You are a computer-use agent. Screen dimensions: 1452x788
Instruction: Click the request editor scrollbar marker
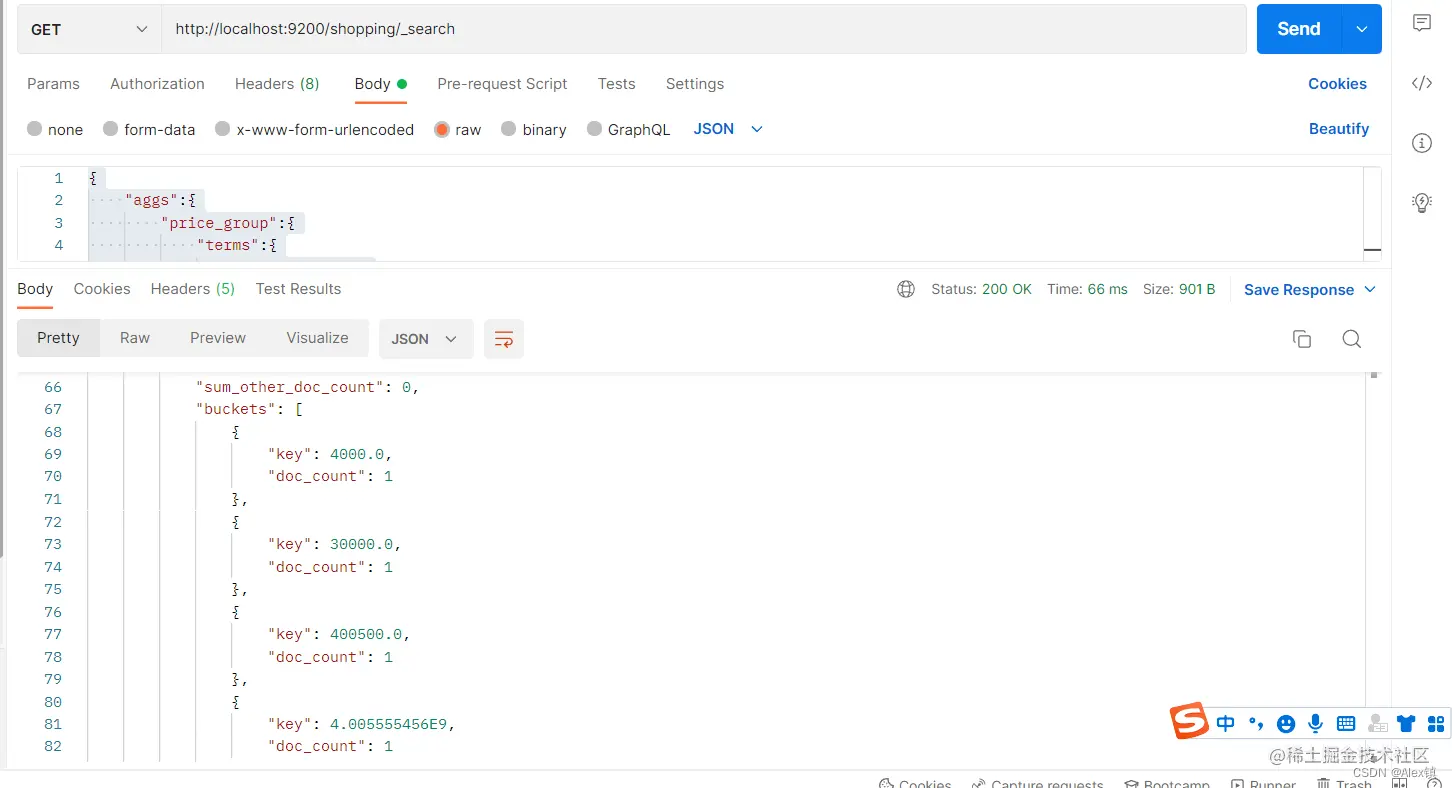pos(1372,250)
